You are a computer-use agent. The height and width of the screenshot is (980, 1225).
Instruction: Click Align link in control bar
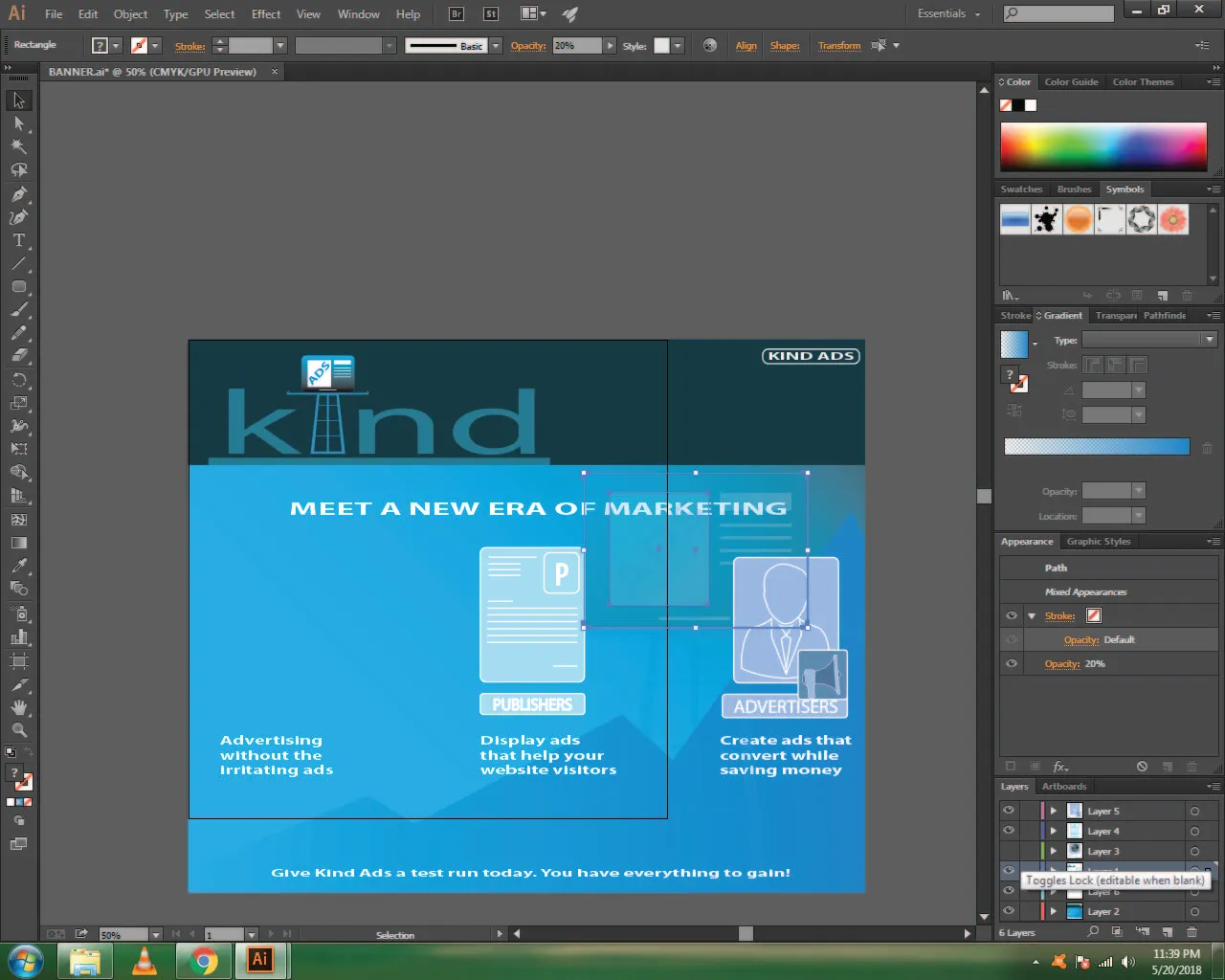tap(746, 45)
